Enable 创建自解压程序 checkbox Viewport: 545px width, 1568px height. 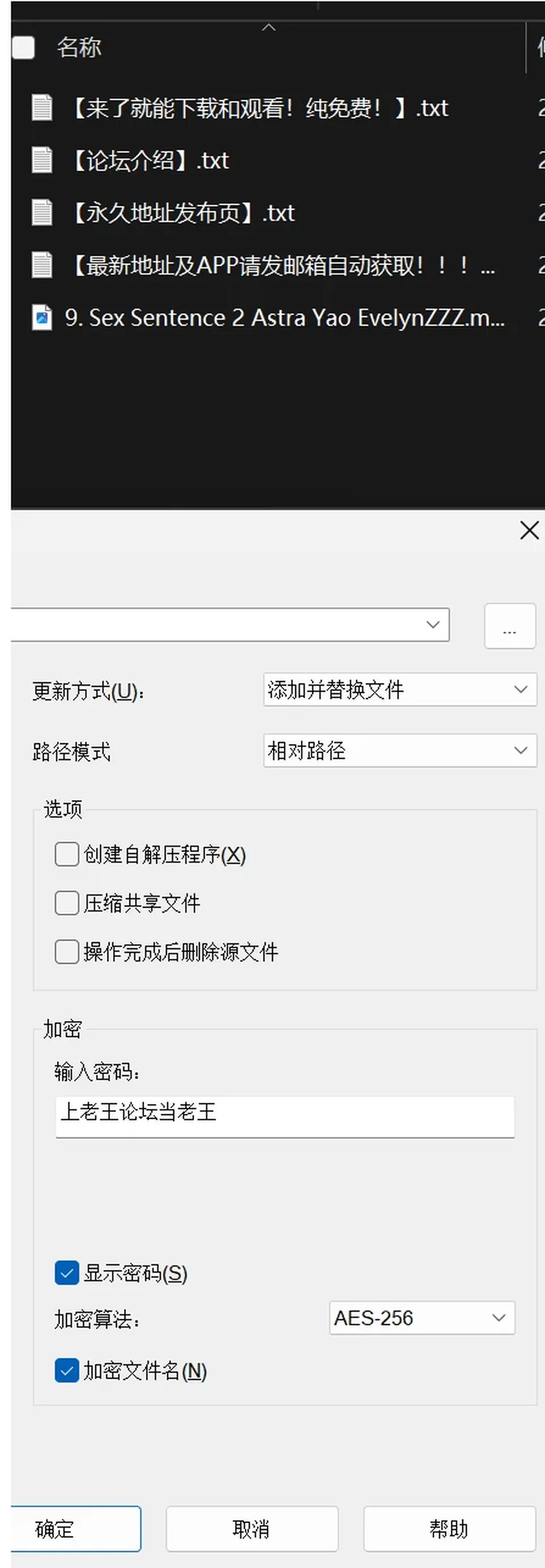point(67,854)
